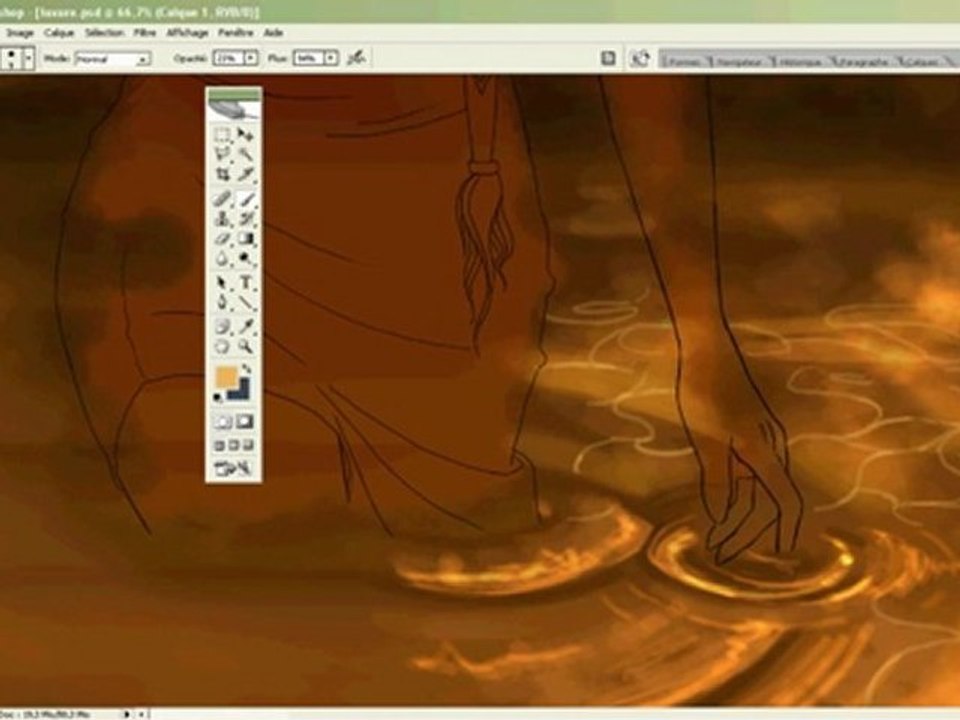Select the Magic Wand tool
960x720 pixels.
246,155
